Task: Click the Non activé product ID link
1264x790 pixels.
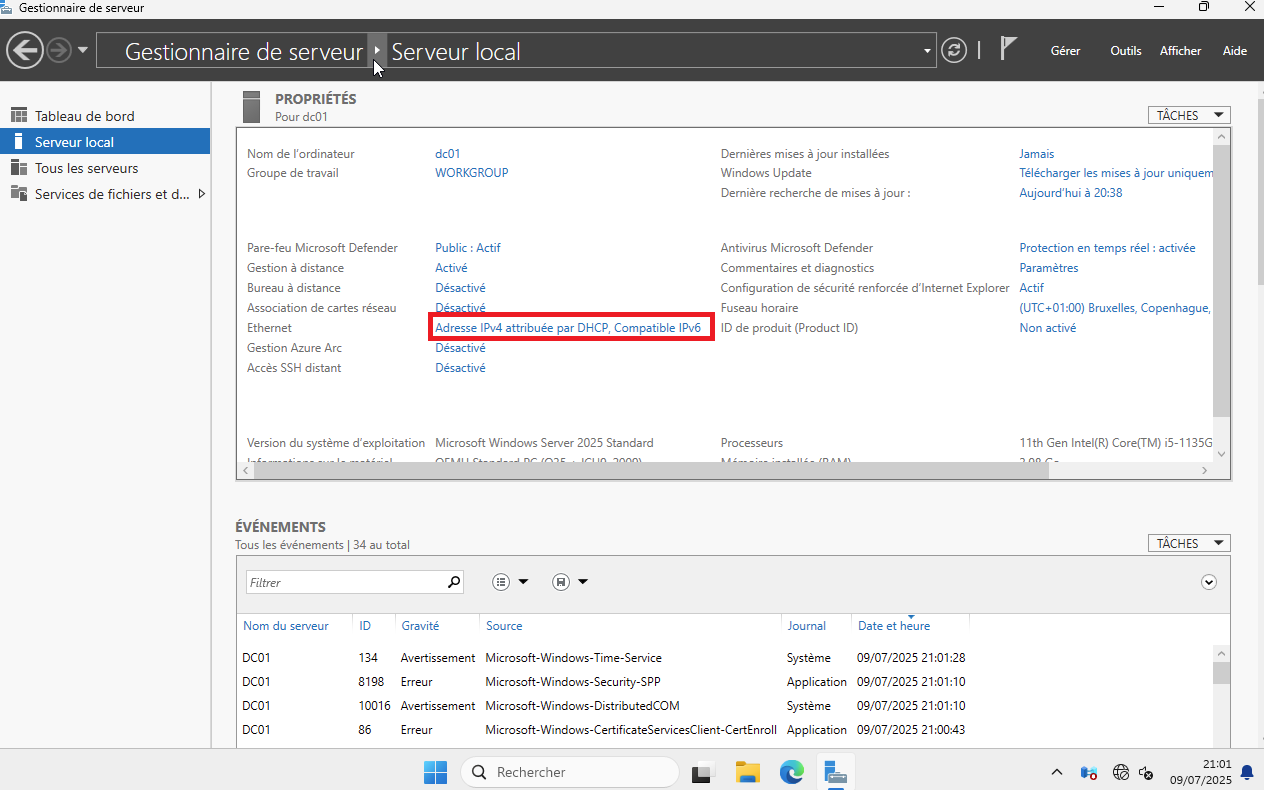Action: (x=1047, y=328)
